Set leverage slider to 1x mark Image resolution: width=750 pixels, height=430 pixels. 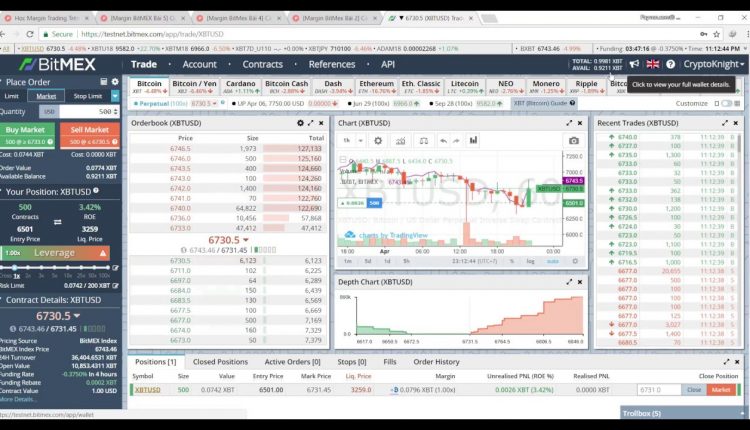point(15,267)
